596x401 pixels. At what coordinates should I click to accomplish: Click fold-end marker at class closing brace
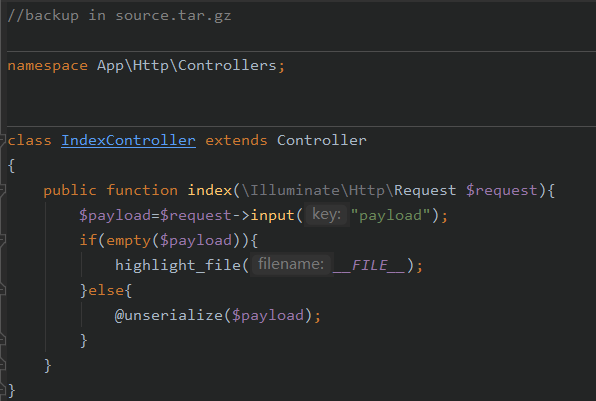click(x=2, y=390)
